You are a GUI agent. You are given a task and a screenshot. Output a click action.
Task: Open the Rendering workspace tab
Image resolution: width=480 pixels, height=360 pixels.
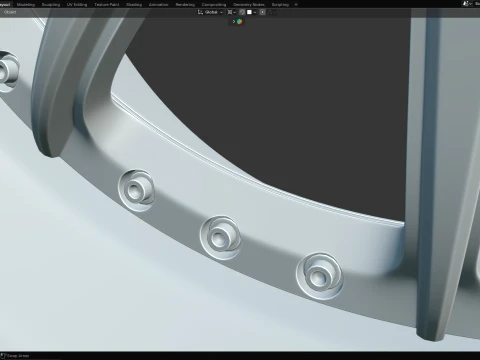click(x=185, y=5)
